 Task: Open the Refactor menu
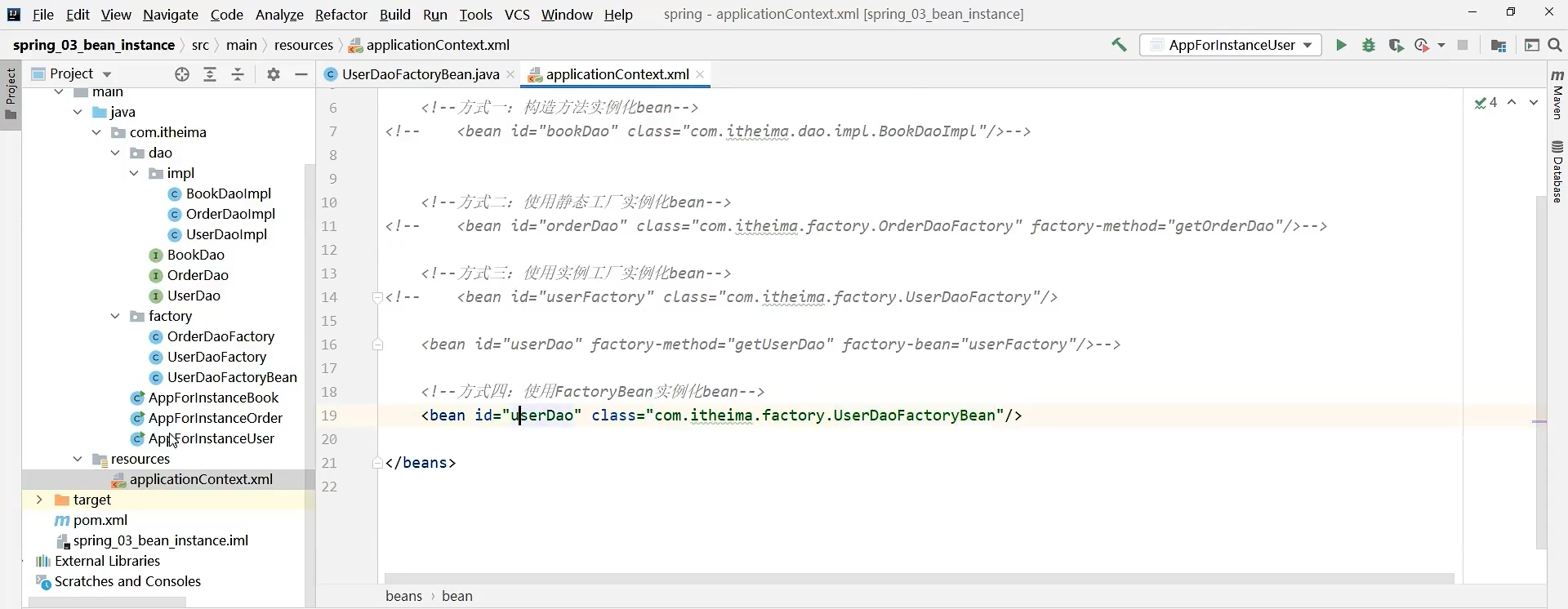[x=341, y=15]
